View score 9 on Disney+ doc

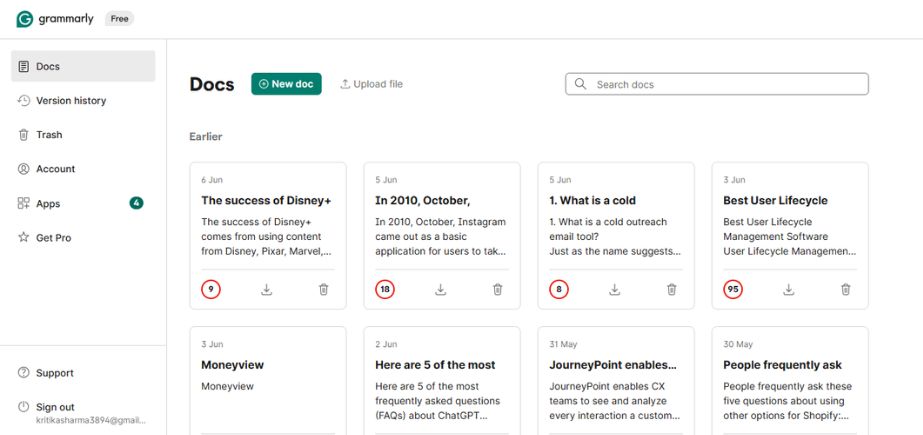[x=211, y=290]
